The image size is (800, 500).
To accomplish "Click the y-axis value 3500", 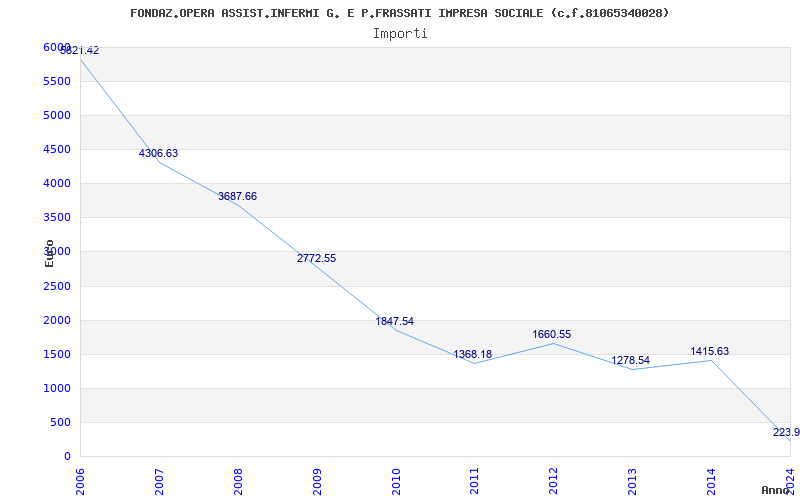I will [57, 218].
